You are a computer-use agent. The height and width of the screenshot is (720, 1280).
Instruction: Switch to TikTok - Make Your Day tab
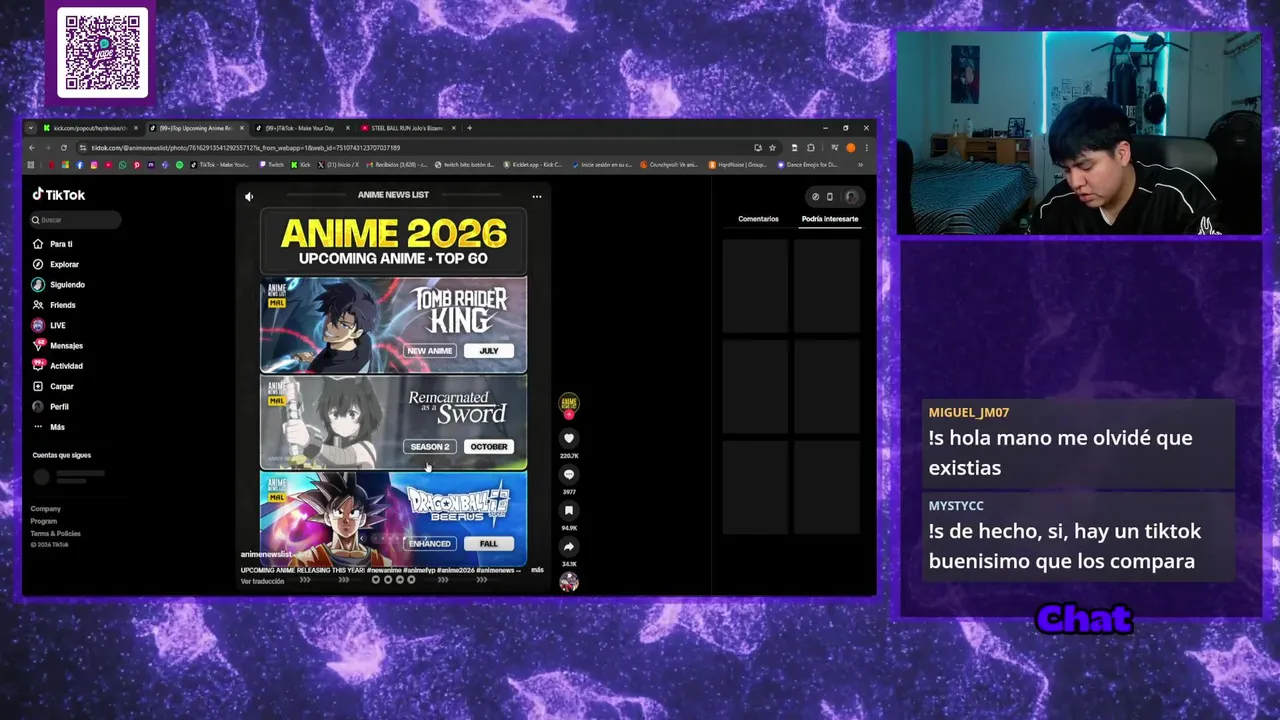point(300,128)
